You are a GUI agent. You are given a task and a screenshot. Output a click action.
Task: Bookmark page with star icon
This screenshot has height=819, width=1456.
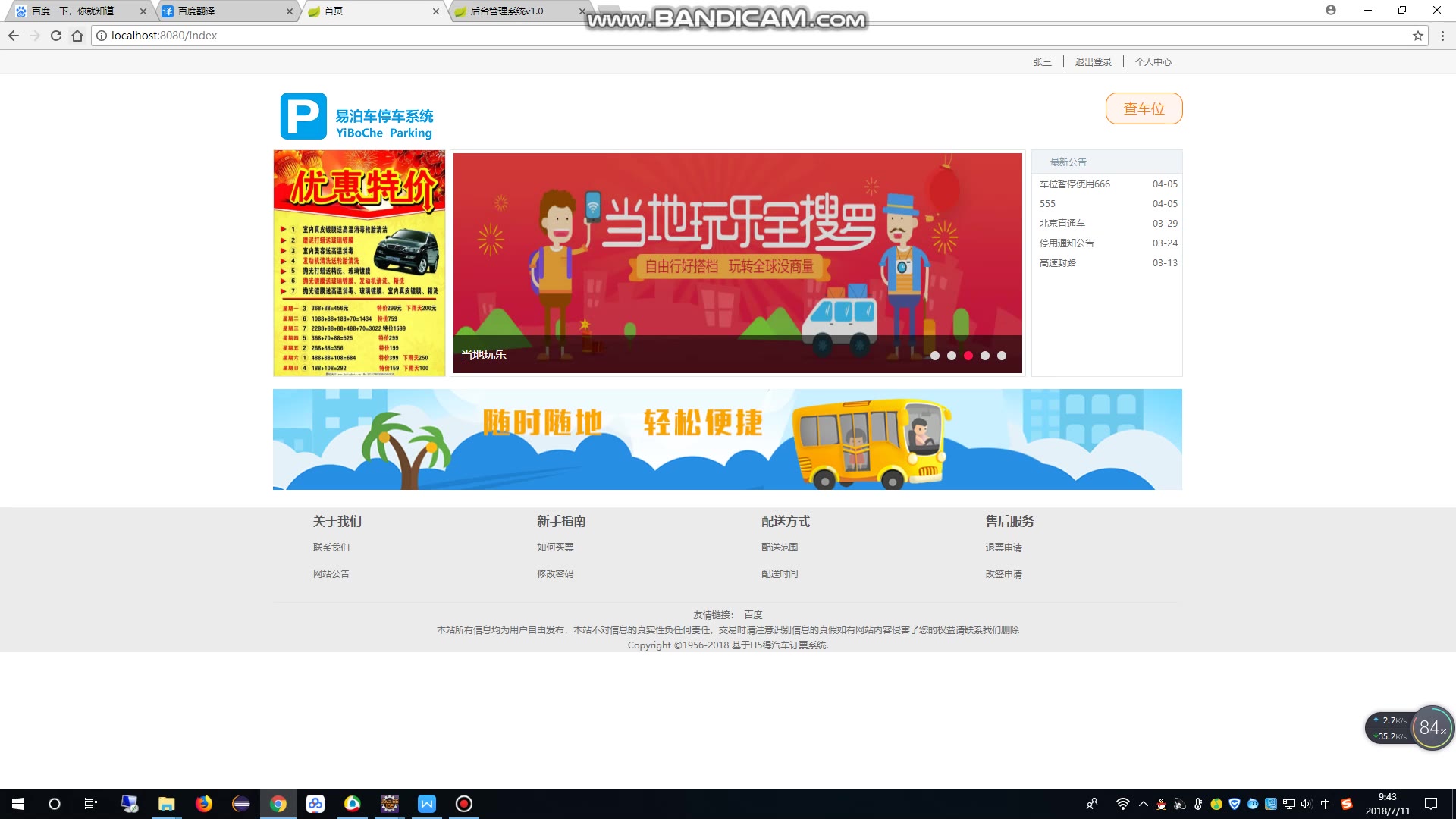coord(1417,36)
